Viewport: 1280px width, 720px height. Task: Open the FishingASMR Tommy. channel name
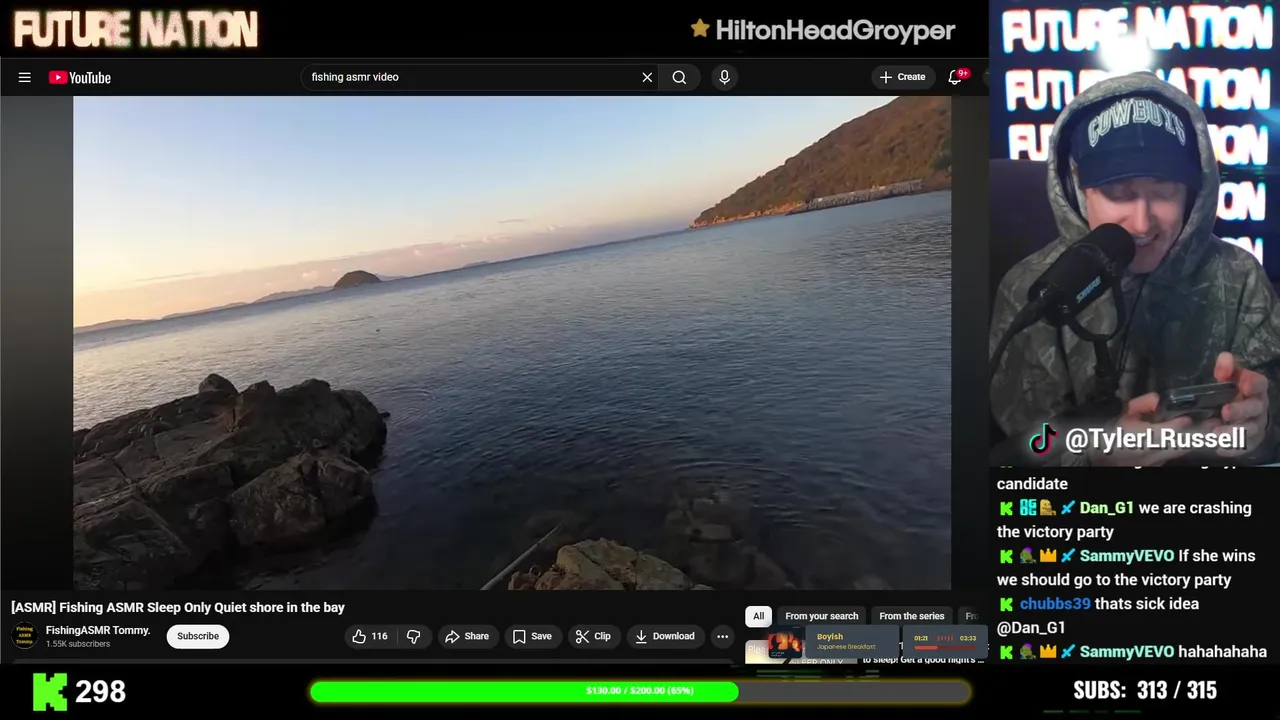click(x=98, y=630)
